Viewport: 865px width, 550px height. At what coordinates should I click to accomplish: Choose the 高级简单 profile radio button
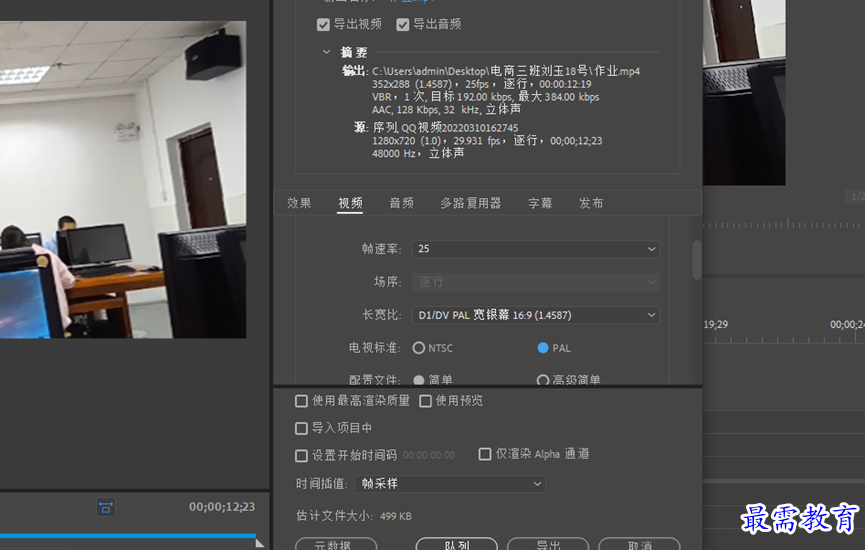(x=543, y=380)
